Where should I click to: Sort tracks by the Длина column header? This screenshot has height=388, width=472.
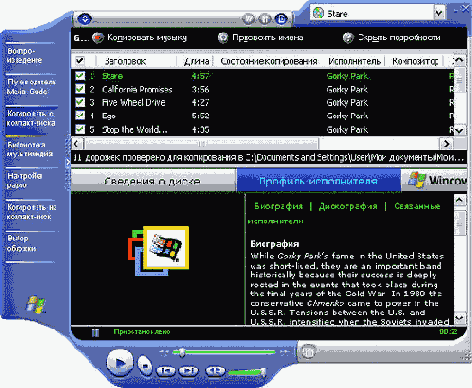pyautogui.click(x=195, y=61)
